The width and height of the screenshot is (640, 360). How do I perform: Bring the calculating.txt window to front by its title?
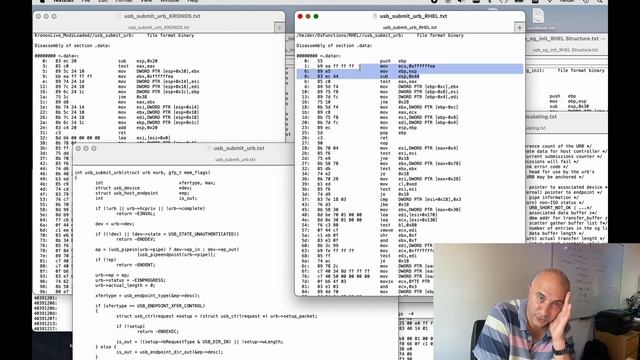(x=541, y=117)
